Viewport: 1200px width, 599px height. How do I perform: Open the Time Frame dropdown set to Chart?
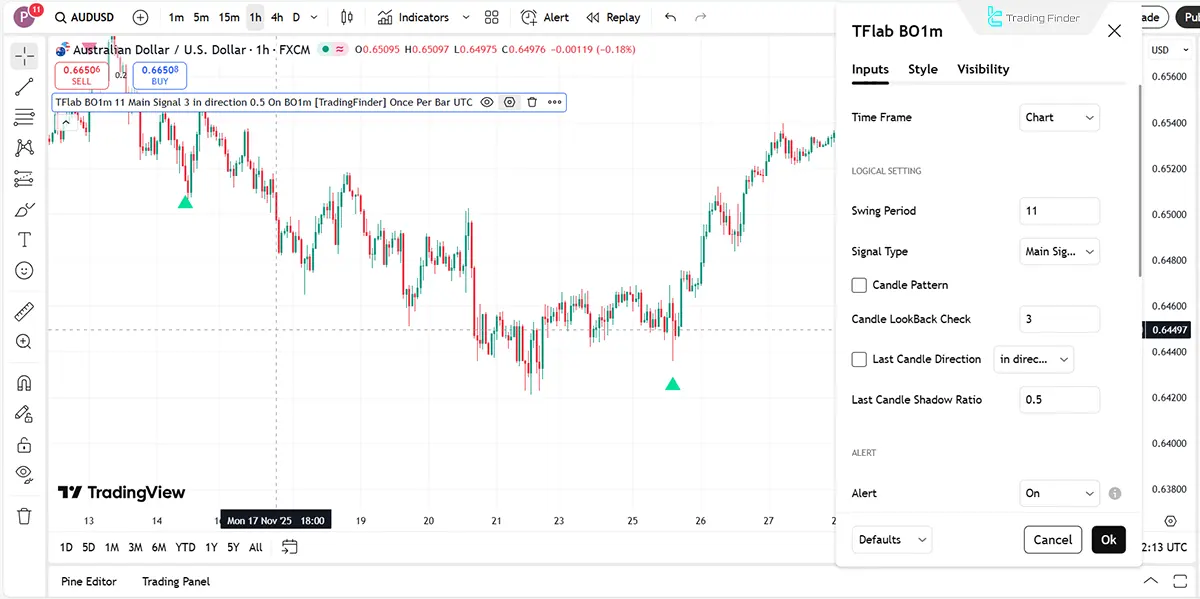[x=1058, y=117]
